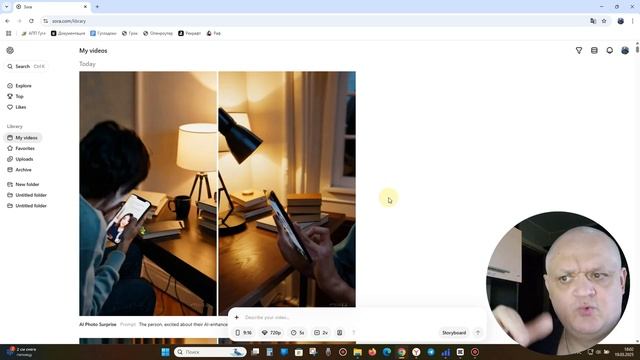
Task: Open the second Untitled folder
Action: [27, 206]
